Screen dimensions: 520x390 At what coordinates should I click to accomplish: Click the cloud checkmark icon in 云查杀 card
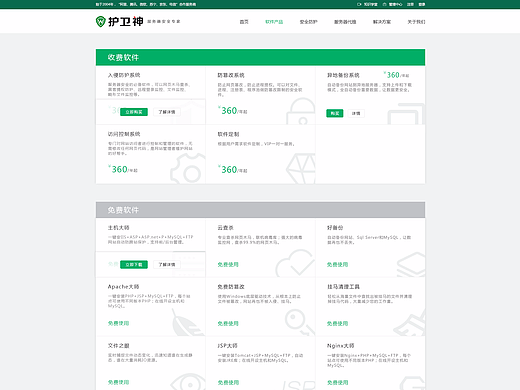[x=295, y=263]
